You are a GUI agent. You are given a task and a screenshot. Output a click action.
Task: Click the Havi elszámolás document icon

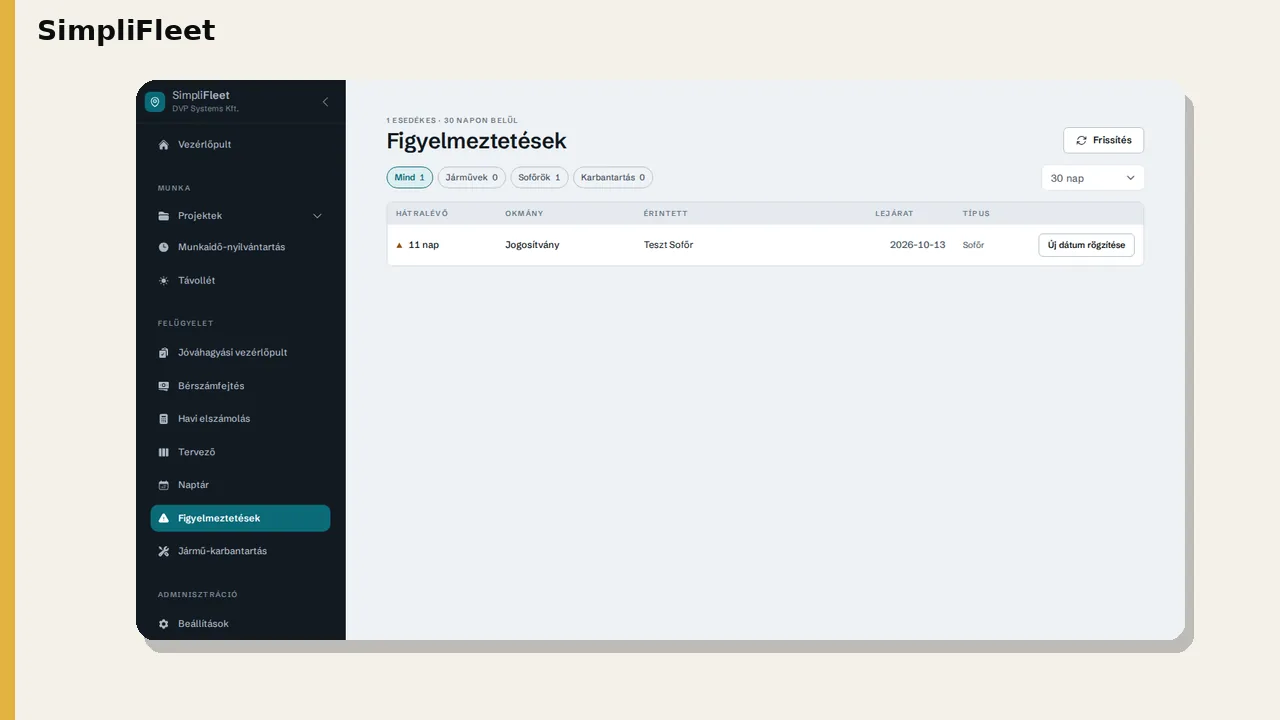coord(164,419)
